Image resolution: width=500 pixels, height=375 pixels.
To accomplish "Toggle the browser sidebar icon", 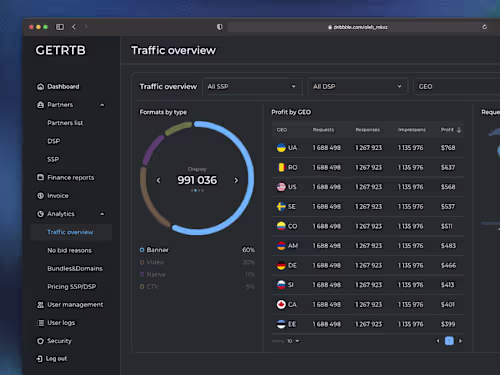I will pos(60,27).
